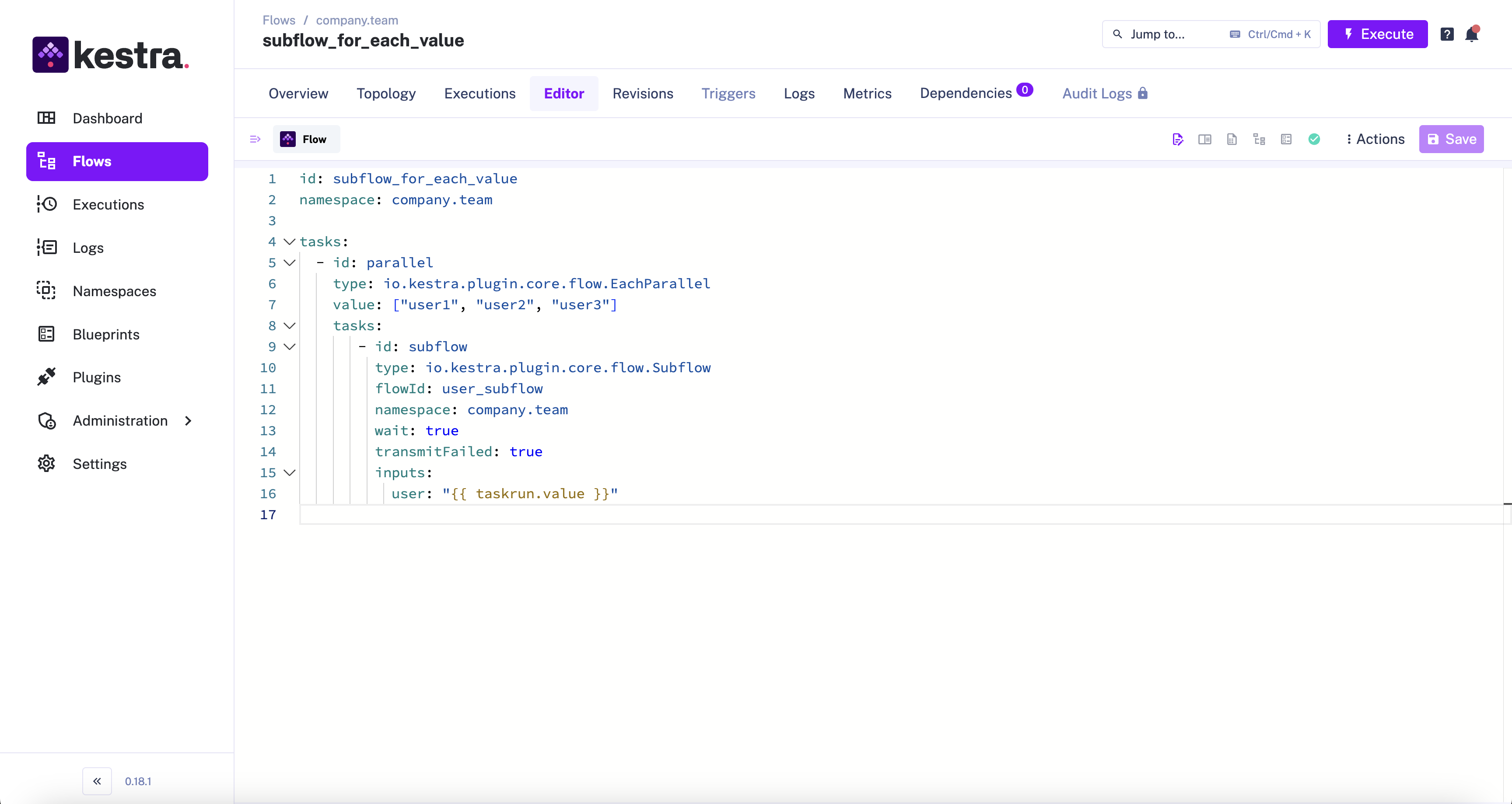1512x804 pixels.
Task: Open the notifications bell
Action: pos(1471,34)
